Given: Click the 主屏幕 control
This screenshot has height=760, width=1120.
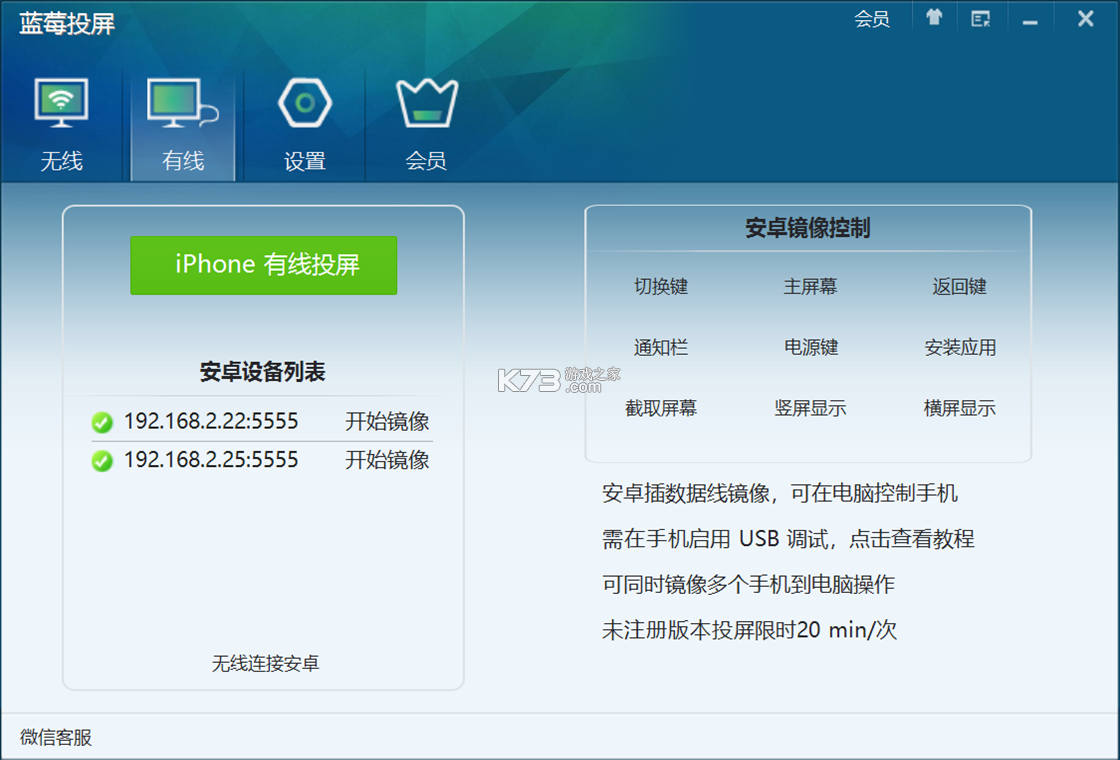Looking at the screenshot, I should [x=810, y=287].
